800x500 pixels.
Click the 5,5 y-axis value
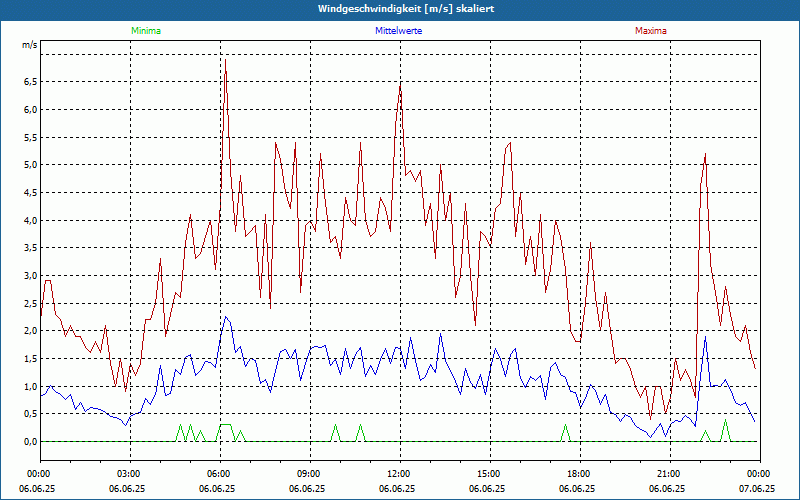coord(31,137)
